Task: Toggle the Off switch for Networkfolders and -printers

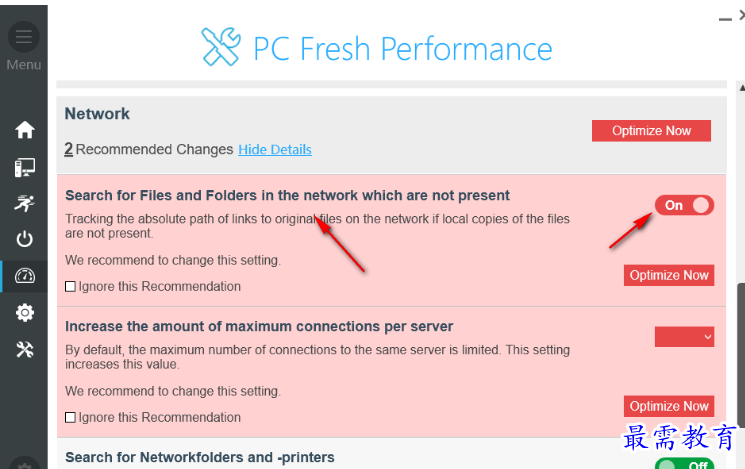Action: 684,464
